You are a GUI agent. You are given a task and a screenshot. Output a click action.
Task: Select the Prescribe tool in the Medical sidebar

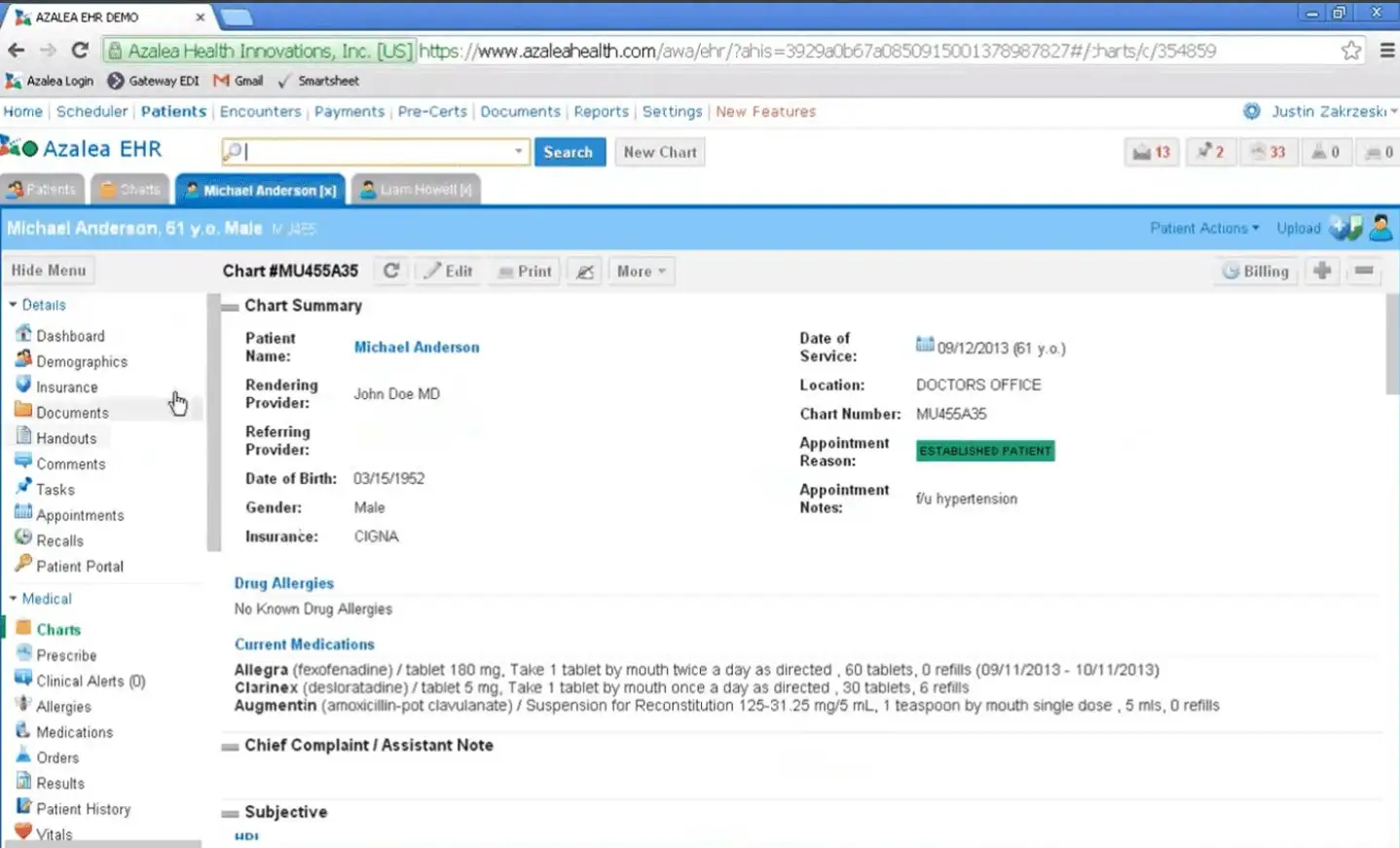(x=65, y=654)
